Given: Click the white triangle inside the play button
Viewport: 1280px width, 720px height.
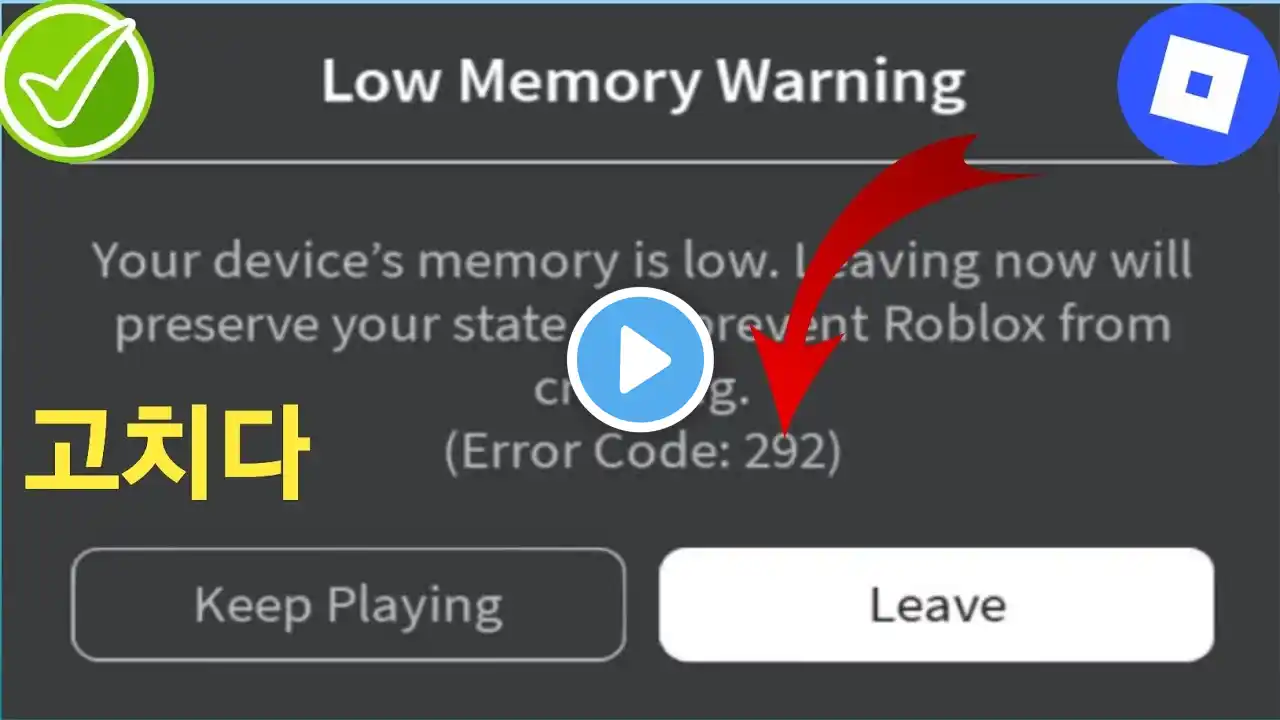Looking at the screenshot, I should coord(646,359).
